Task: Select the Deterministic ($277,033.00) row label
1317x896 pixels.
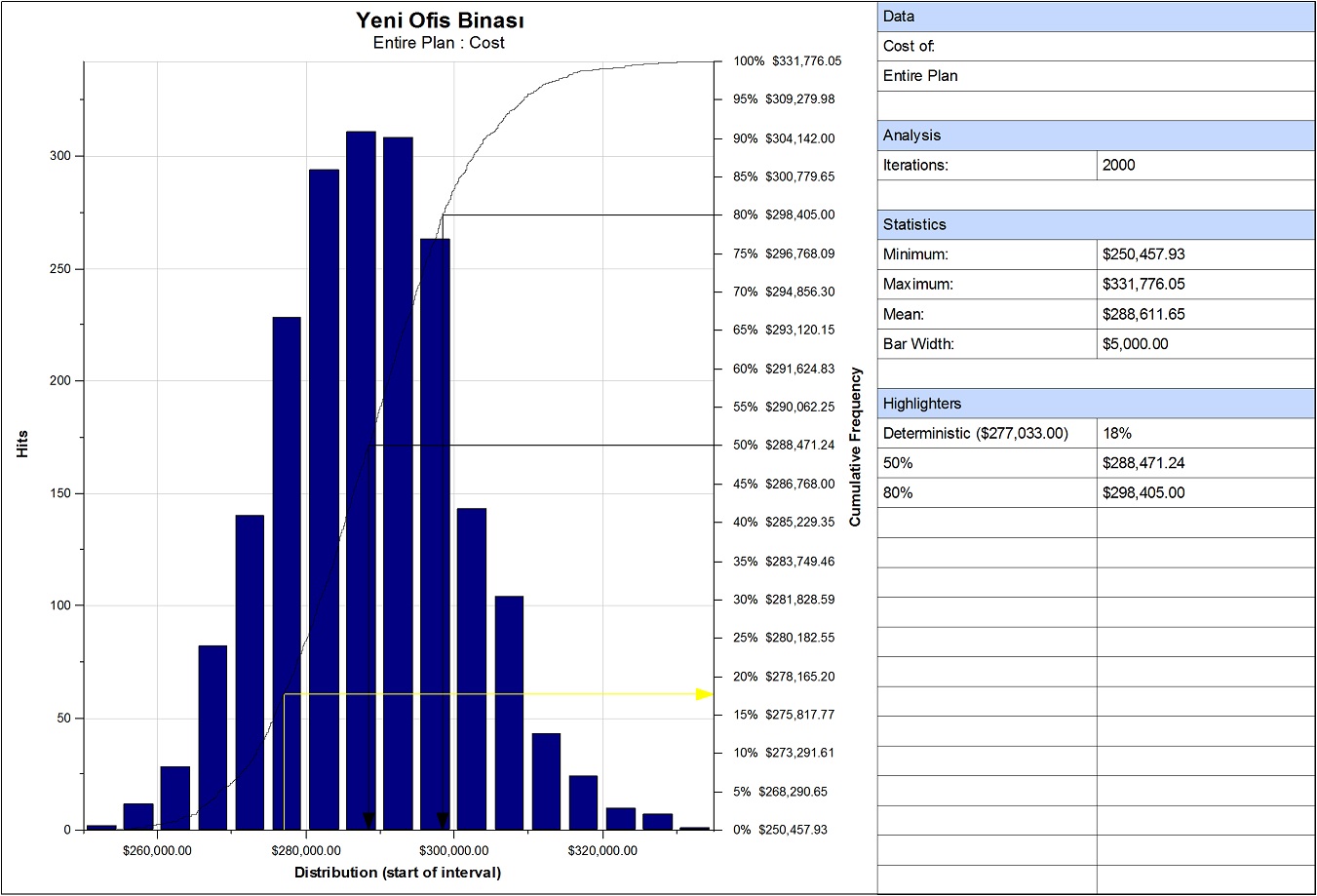Action: click(x=976, y=433)
